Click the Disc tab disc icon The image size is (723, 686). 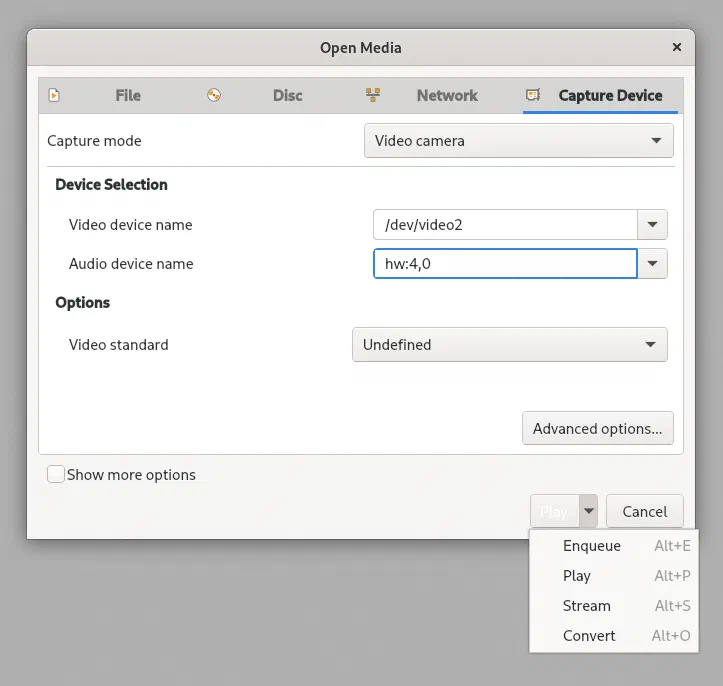click(x=213, y=95)
